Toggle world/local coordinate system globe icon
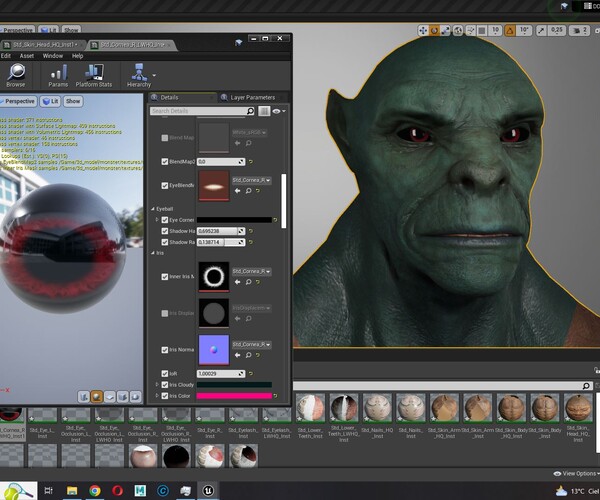 coord(458,30)
